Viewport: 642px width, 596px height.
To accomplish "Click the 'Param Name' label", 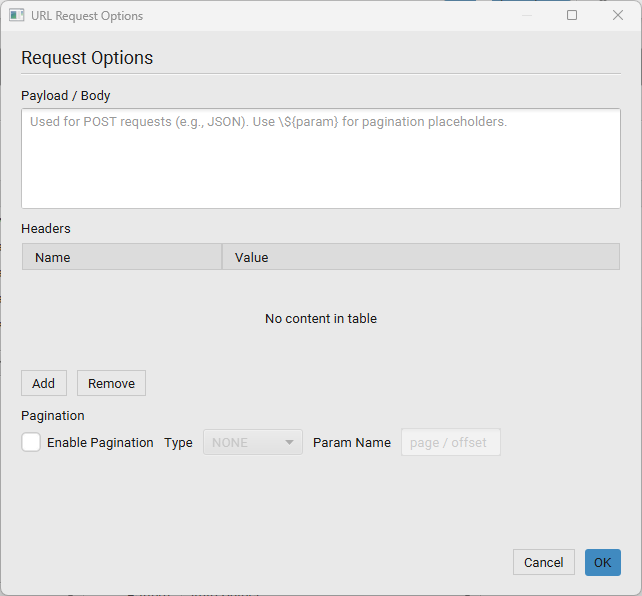I will tap(352, 442).
